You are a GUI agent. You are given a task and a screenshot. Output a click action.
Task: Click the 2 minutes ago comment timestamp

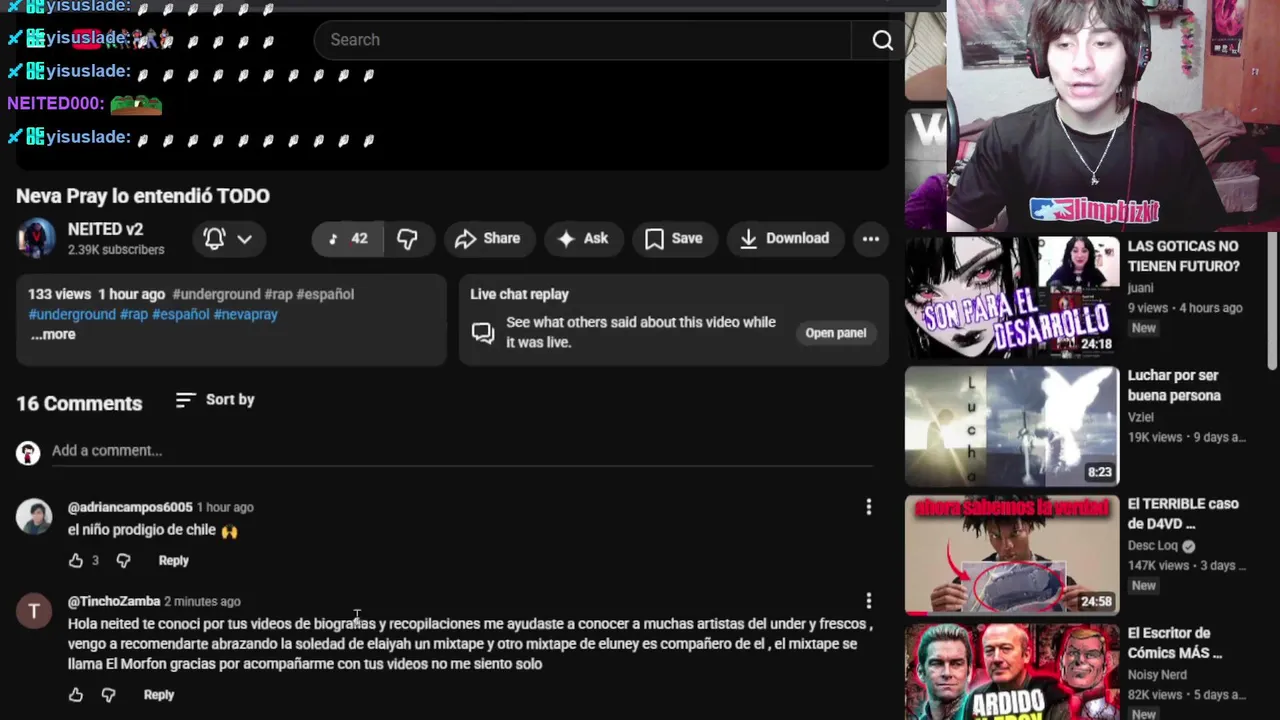202,602
